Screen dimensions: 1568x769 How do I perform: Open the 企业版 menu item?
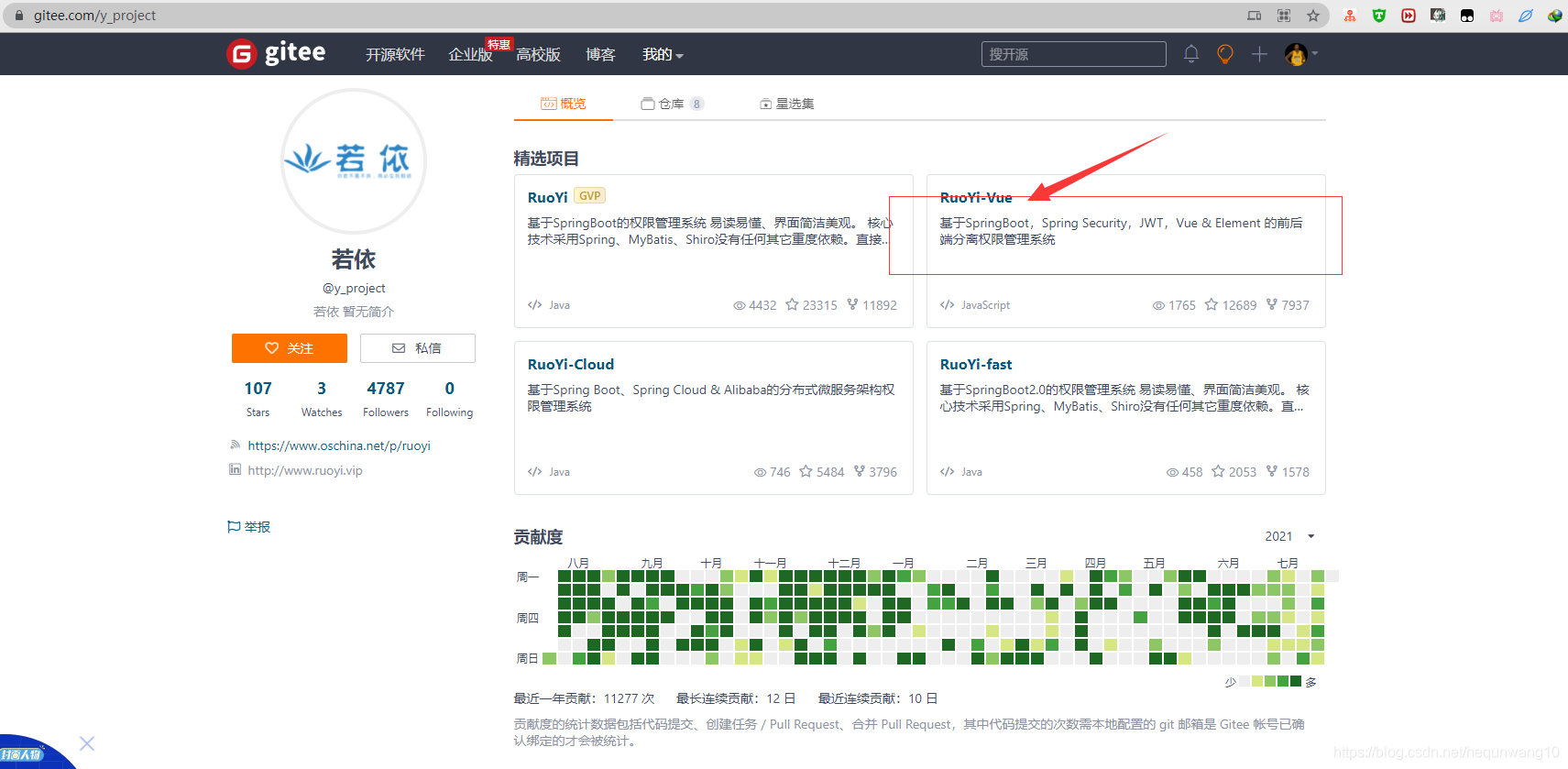(x=471, y=55)
